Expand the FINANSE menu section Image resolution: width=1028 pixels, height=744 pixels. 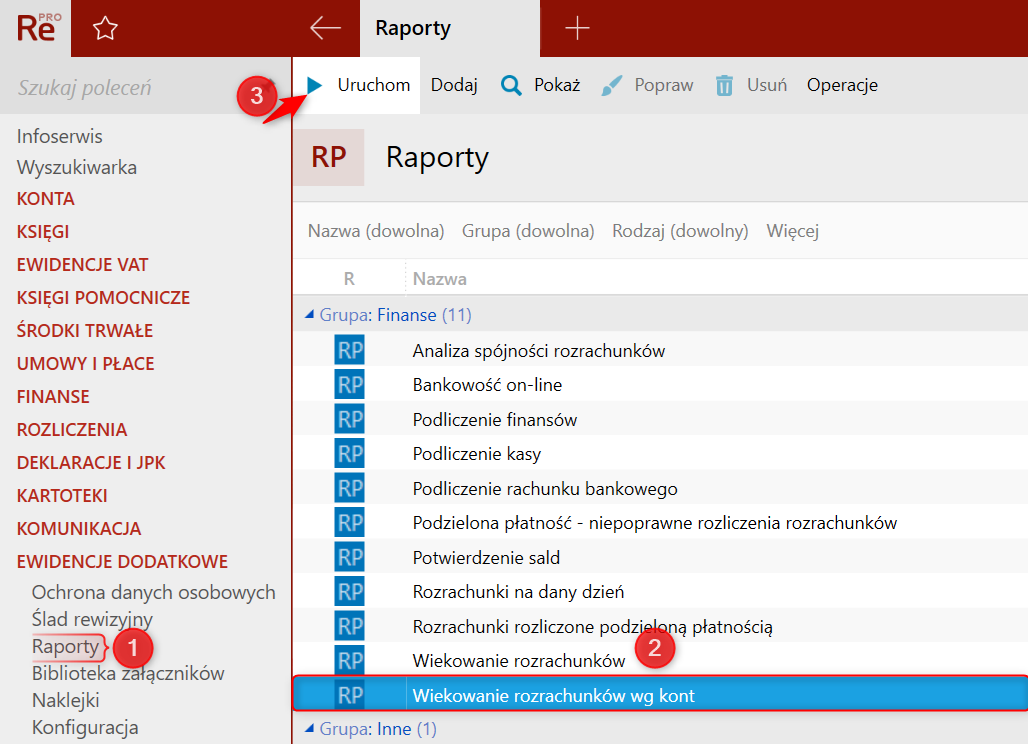click(53, 397)
